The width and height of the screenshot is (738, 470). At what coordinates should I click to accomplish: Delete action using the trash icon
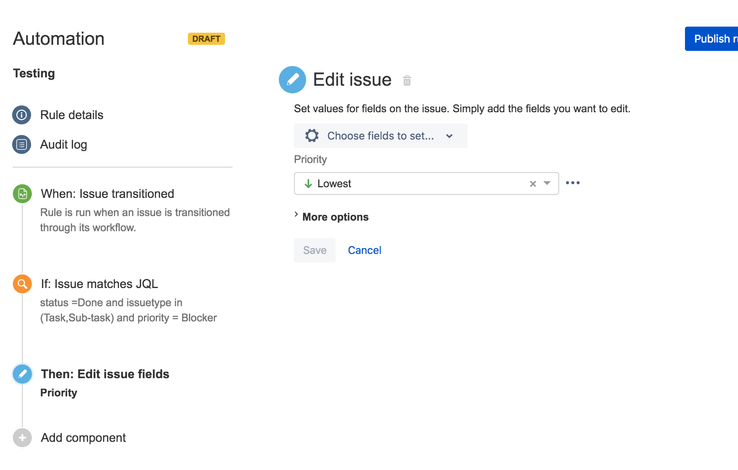[x=407, y=80]
